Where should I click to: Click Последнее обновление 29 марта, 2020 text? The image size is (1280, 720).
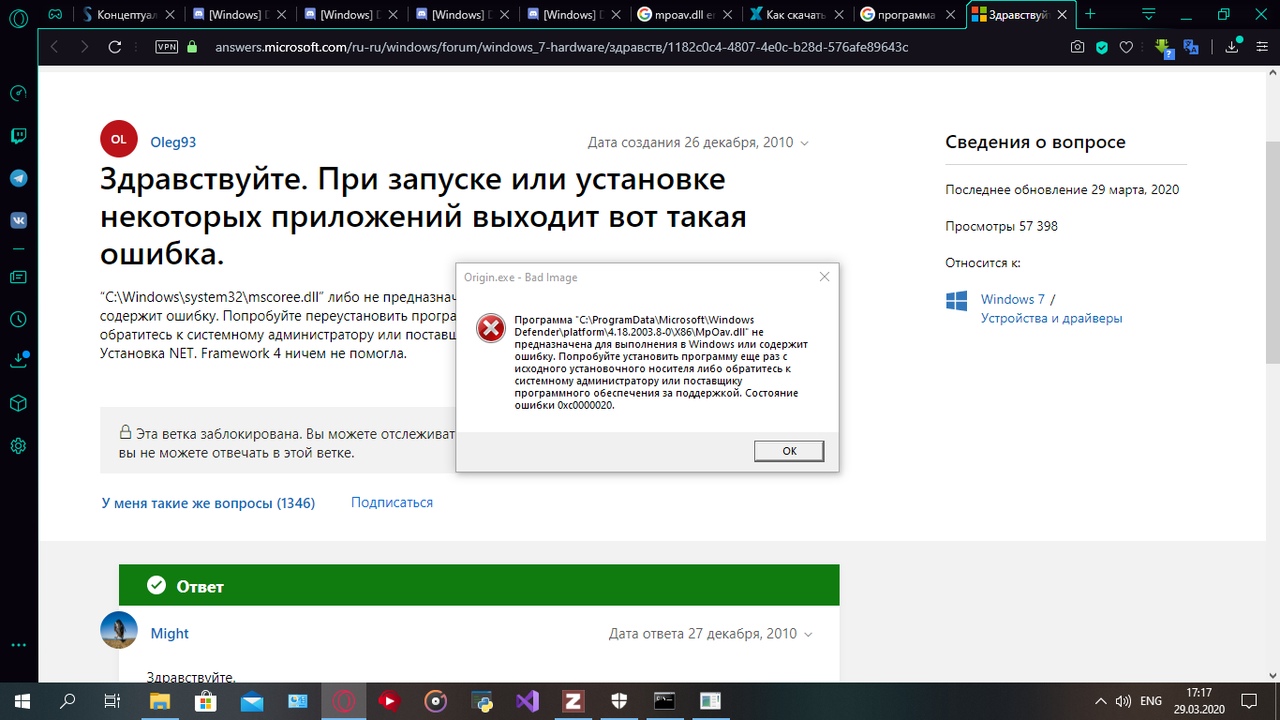pos(1062,189)
